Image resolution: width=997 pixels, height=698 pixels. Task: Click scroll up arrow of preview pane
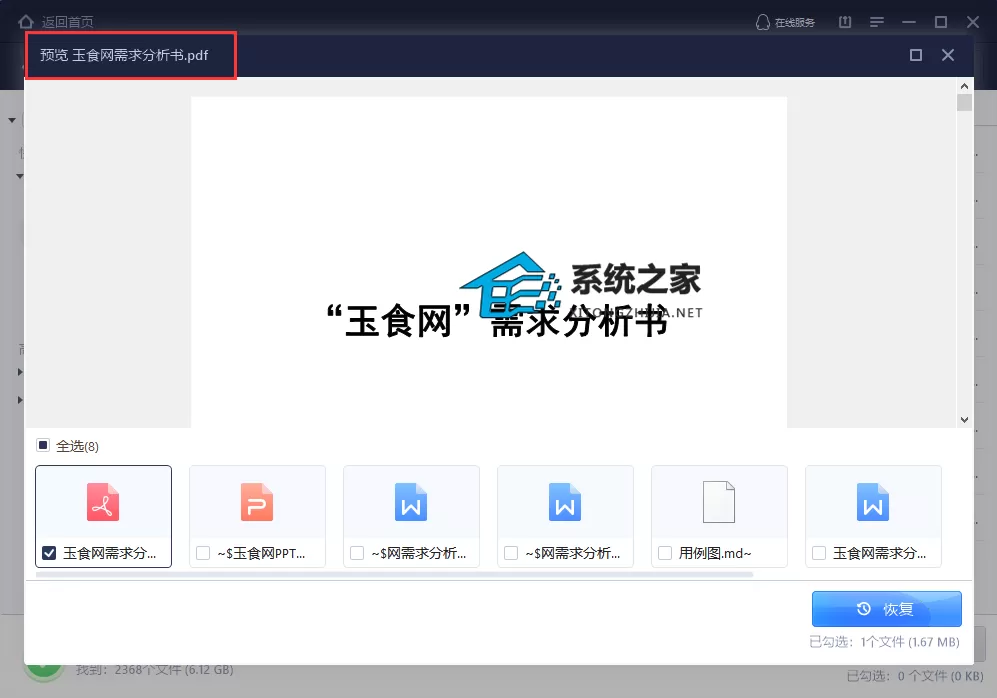(964, 86)
